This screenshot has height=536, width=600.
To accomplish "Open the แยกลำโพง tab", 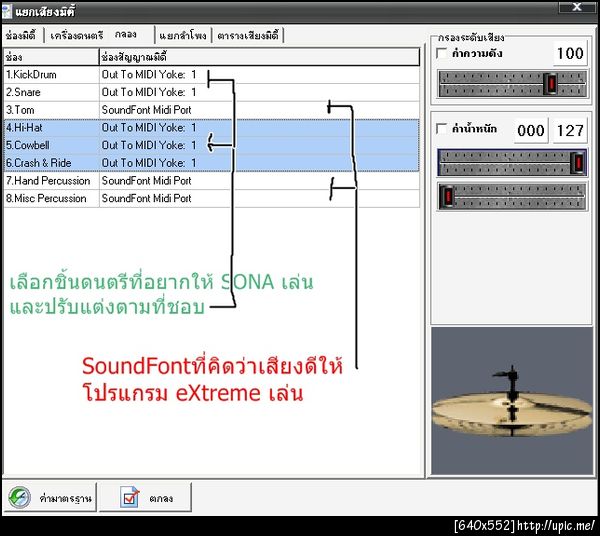I will 183,36.
